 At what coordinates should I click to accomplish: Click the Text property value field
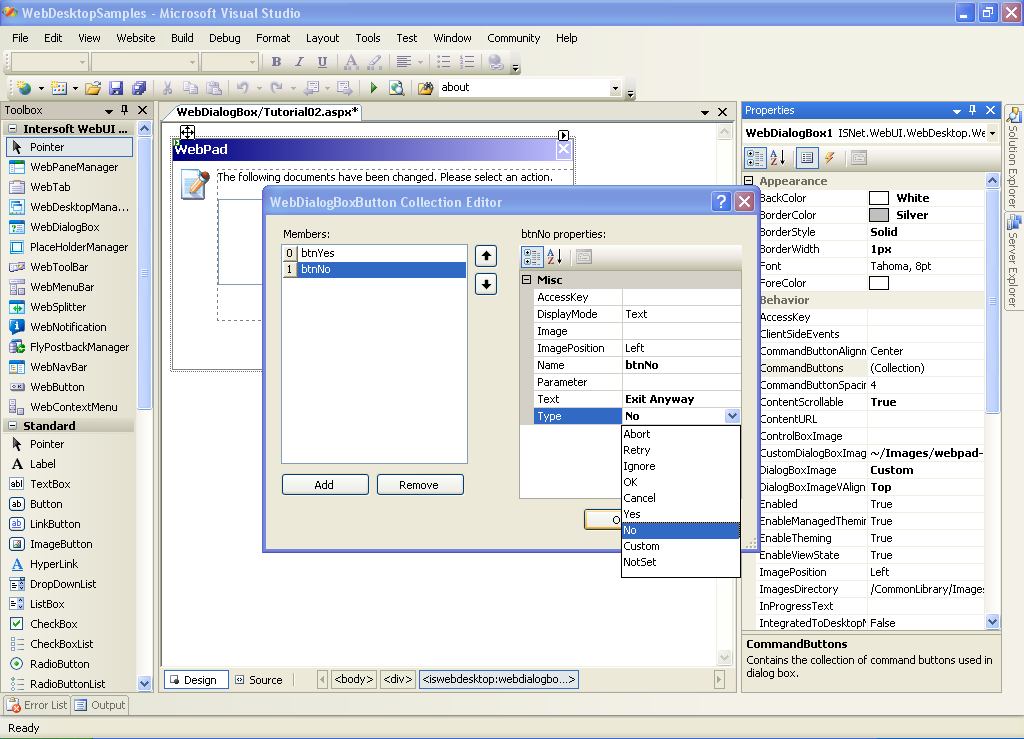point(680,399)
